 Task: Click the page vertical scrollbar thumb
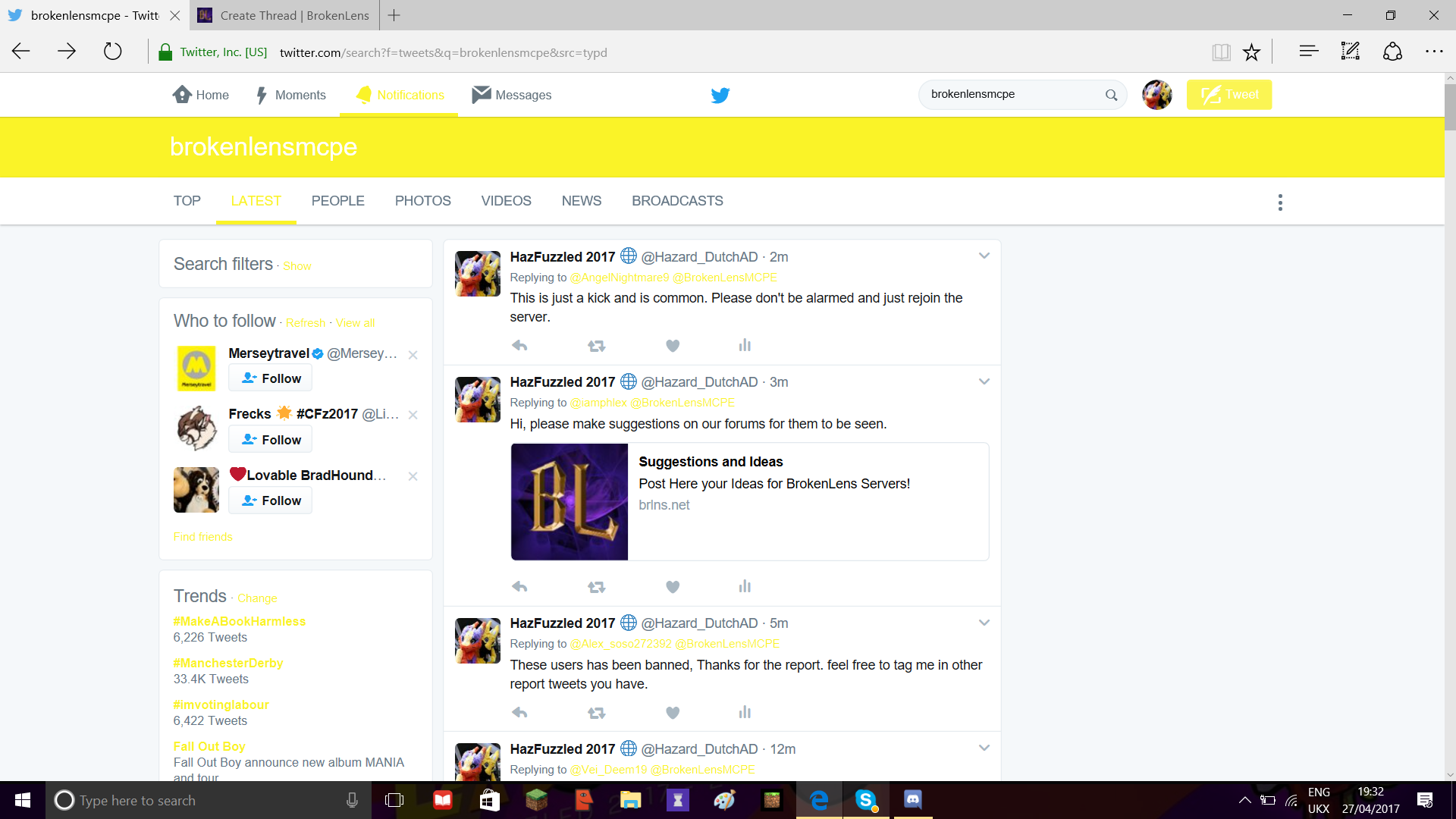1450,106
